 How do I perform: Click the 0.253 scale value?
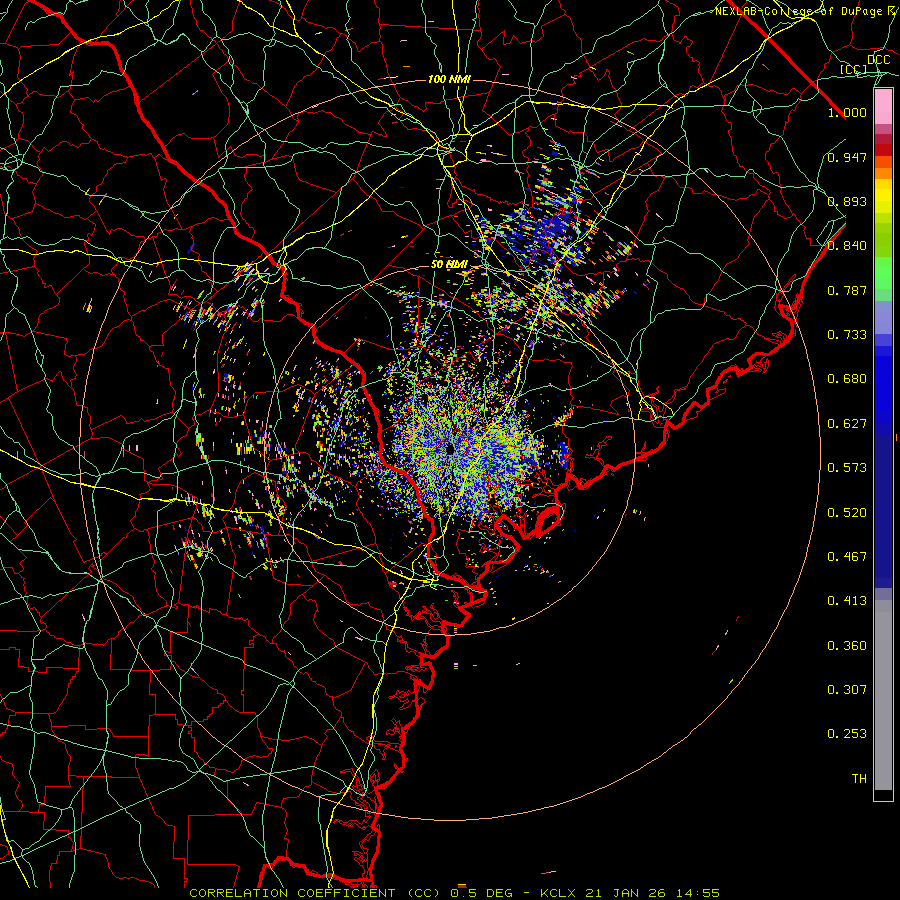tap(847, 734)
